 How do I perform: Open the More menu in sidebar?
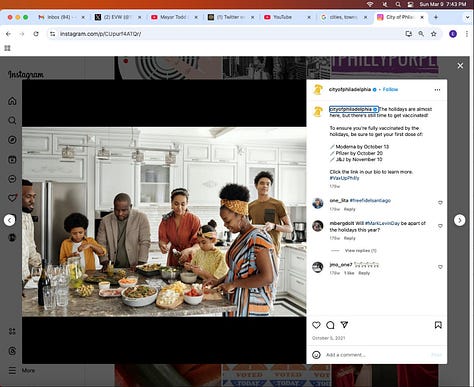tap(21, 370)
